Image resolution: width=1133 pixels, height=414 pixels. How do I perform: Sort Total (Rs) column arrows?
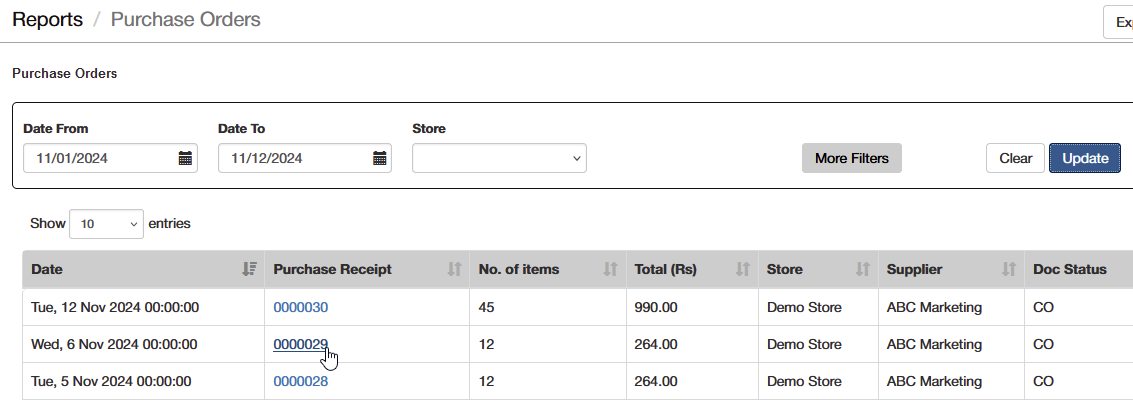tap(743, 269)
